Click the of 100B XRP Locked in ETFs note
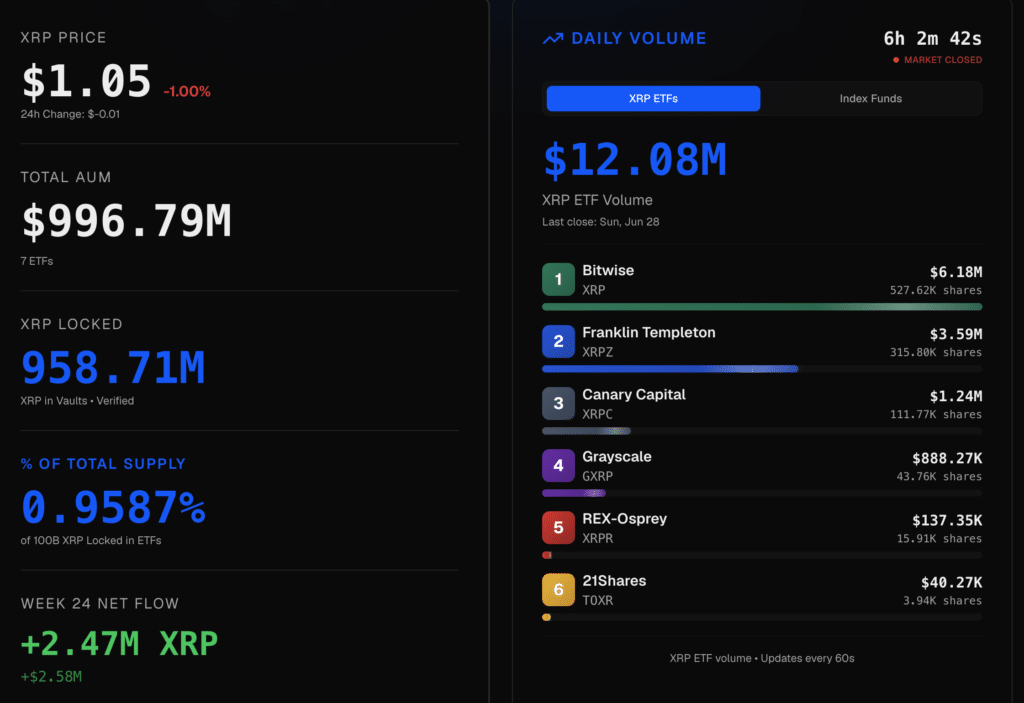The height and width of the screenshot is (703, 1024). coord(91,541)
